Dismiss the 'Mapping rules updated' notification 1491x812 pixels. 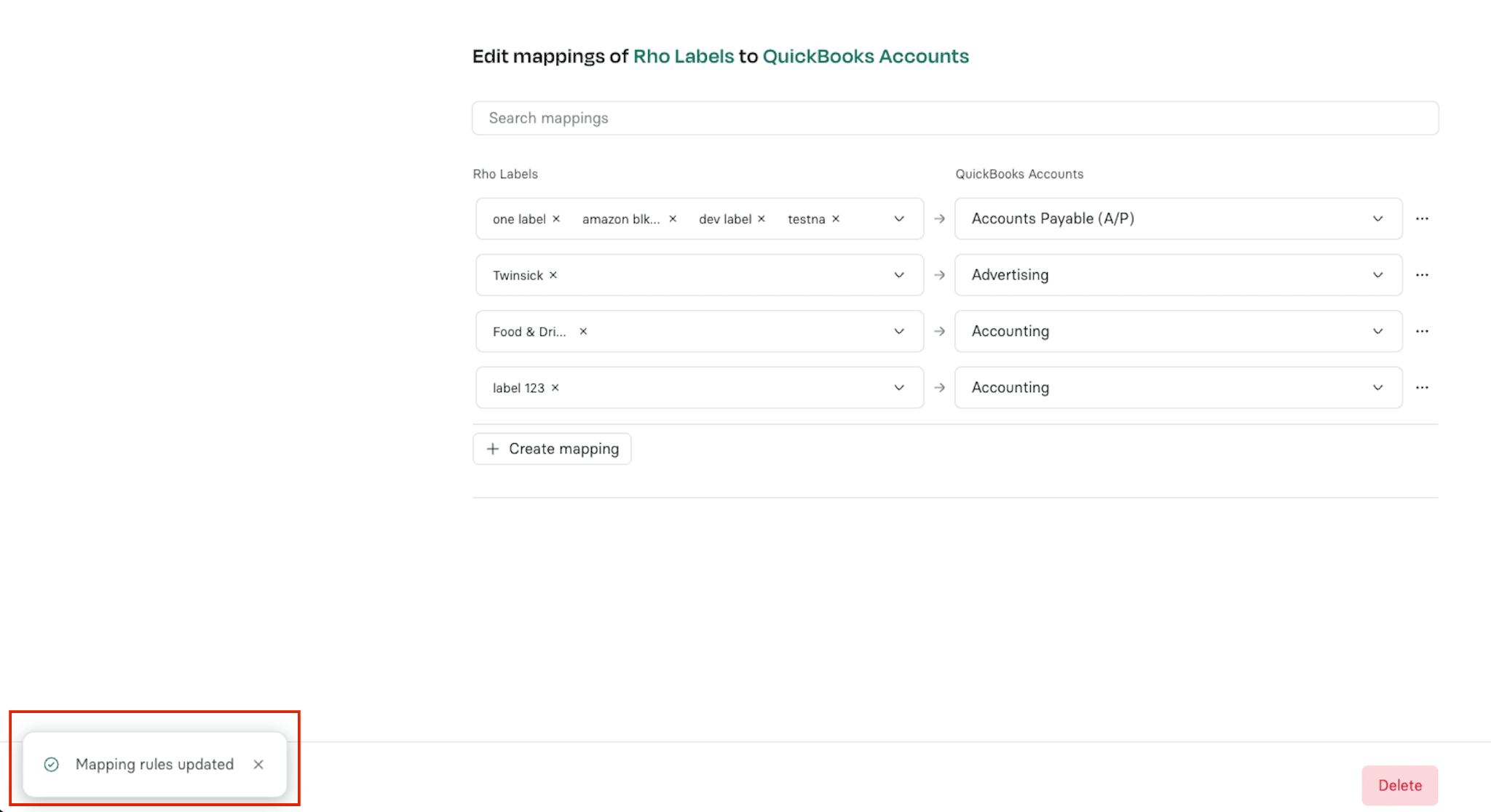pyautogui.click(x=258, y=765)
